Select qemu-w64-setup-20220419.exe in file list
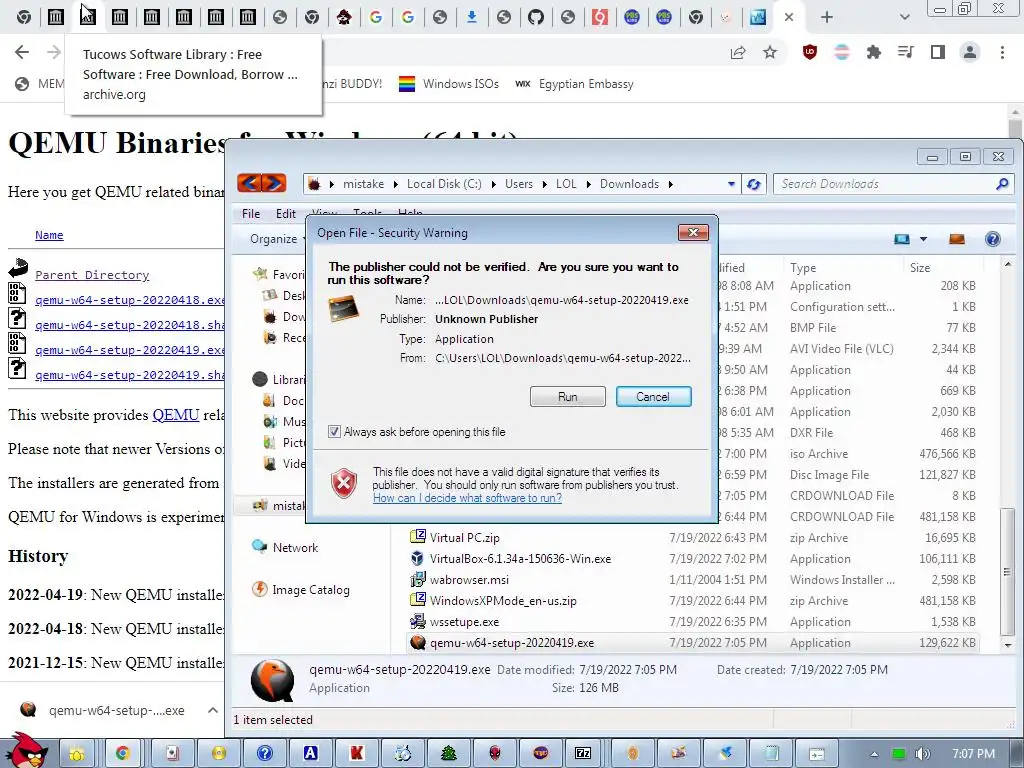Image resolution: width=1024 pixels, height=768 pixels. [511, 643]
